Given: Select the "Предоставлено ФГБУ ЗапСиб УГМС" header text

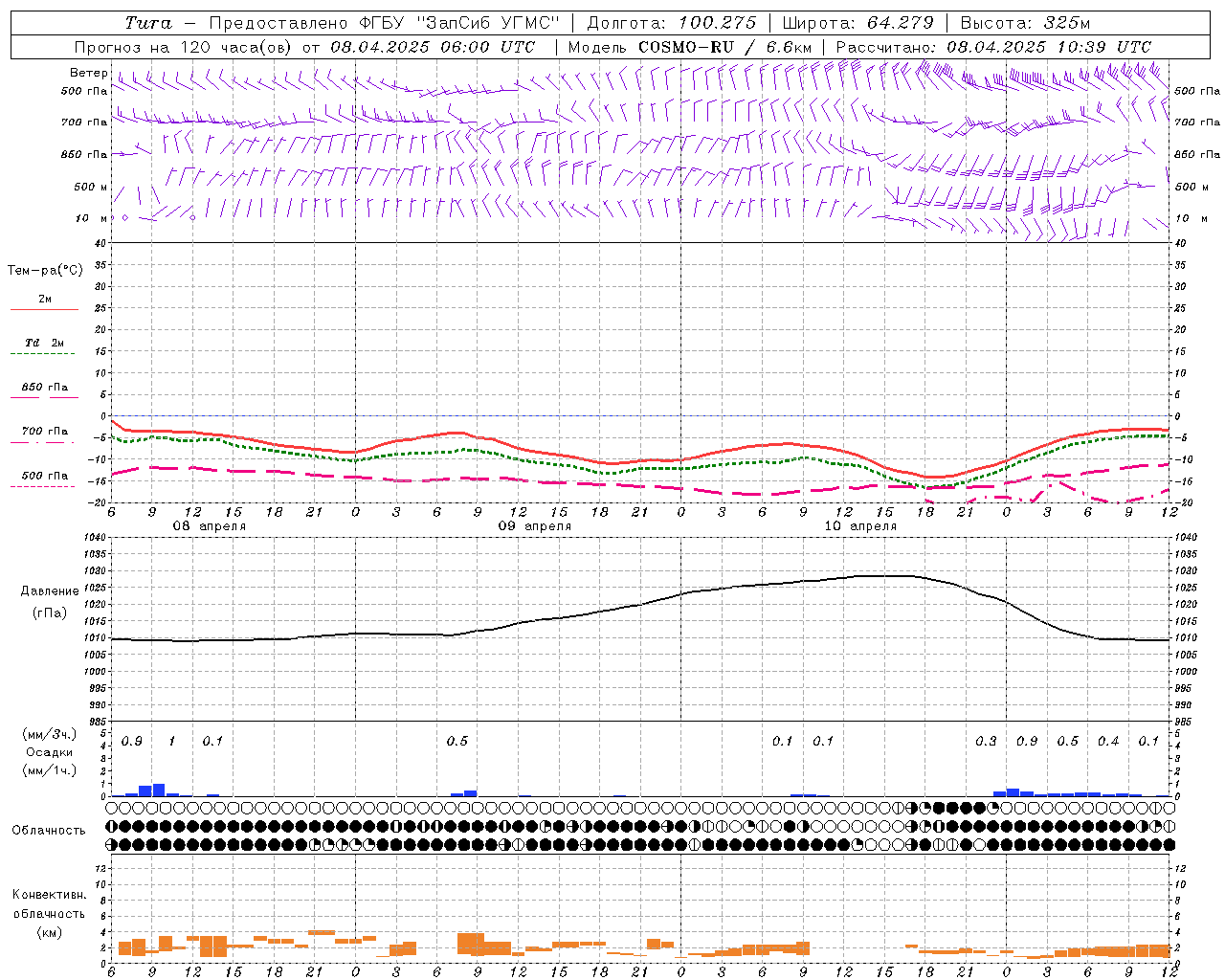Looking at the screenshot, I should coord(384,23).
